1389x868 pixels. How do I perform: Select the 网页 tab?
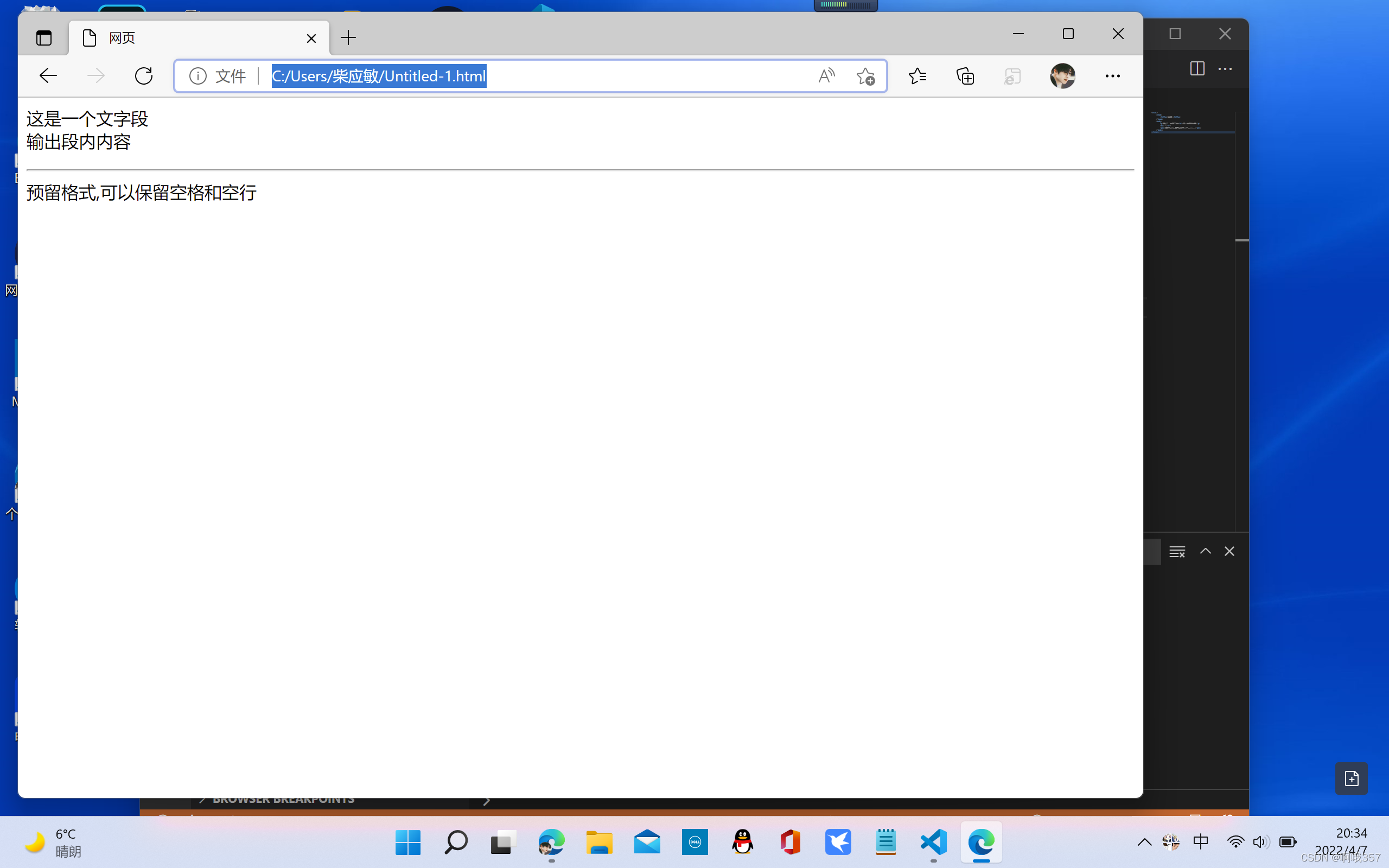click(199, 38)
